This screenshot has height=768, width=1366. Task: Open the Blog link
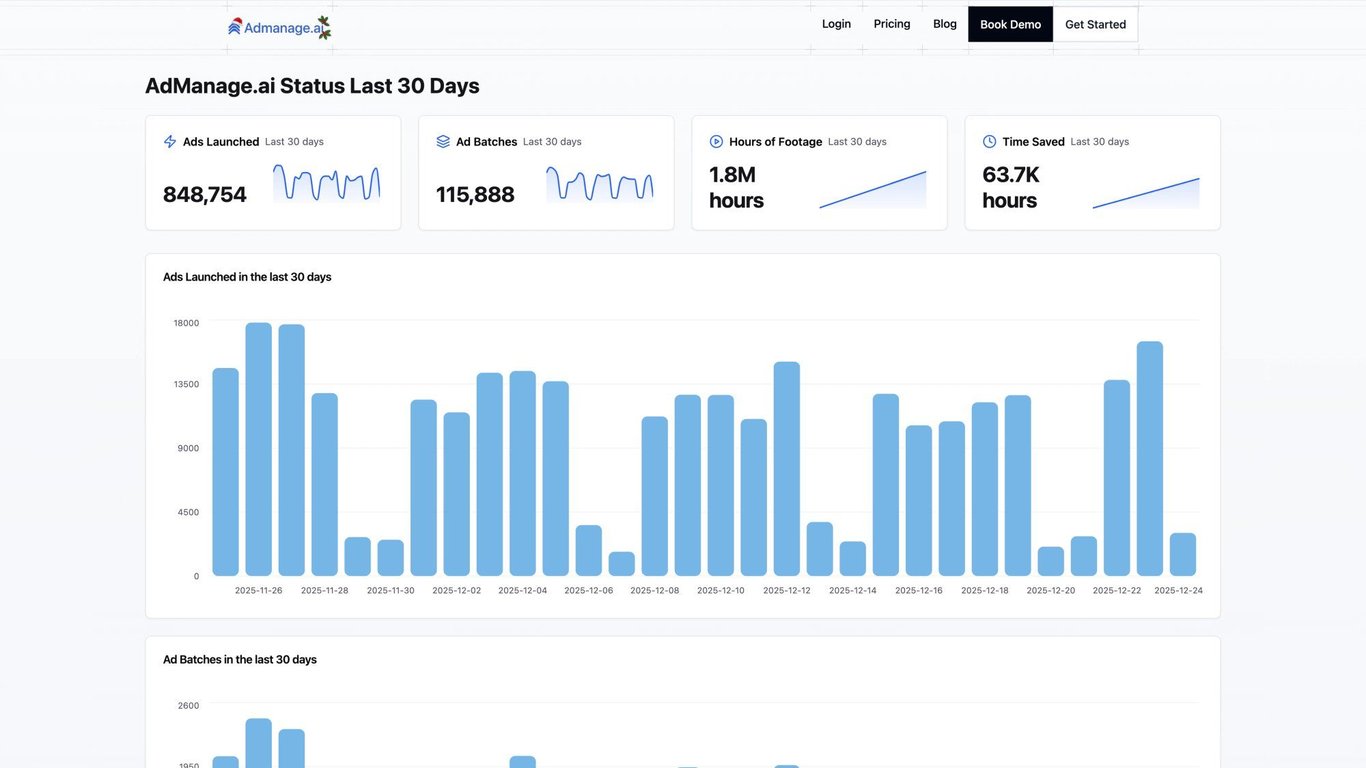point(945,24)
